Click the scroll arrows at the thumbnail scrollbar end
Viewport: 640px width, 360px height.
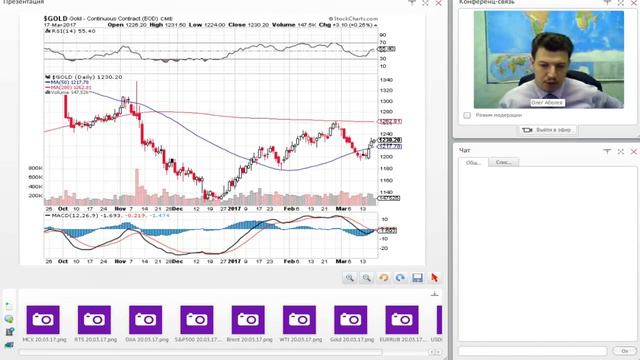(434, 352)
